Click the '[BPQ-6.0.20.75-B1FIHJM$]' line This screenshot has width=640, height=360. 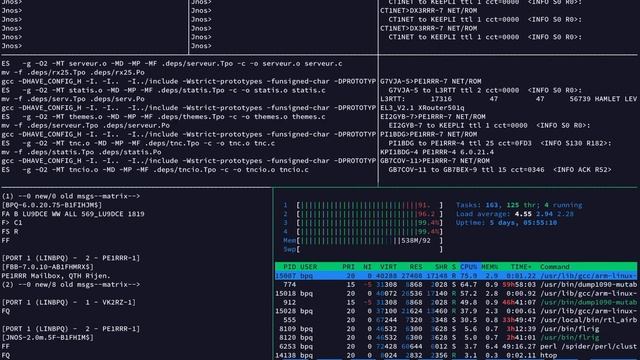52,205
